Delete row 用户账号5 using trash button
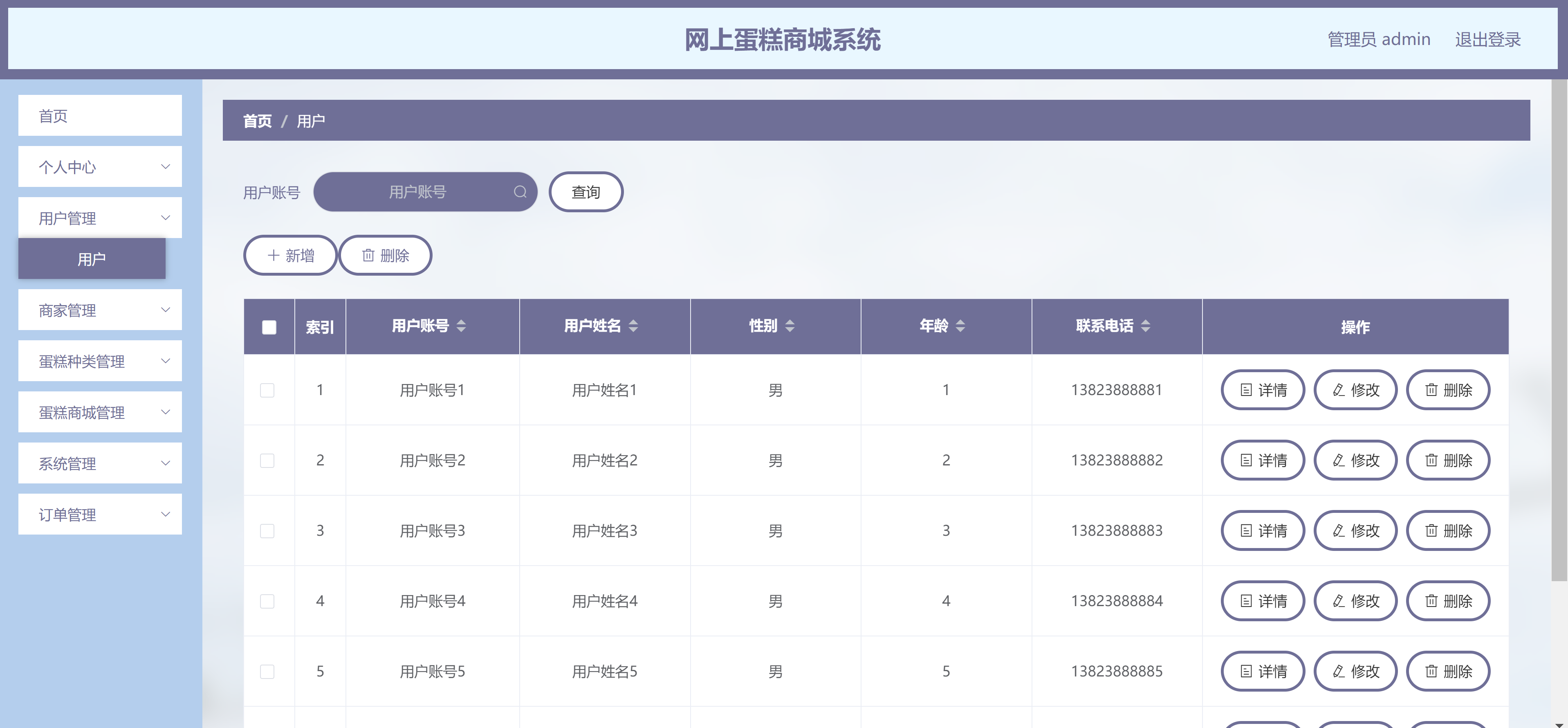 [x=1447, y=672]
